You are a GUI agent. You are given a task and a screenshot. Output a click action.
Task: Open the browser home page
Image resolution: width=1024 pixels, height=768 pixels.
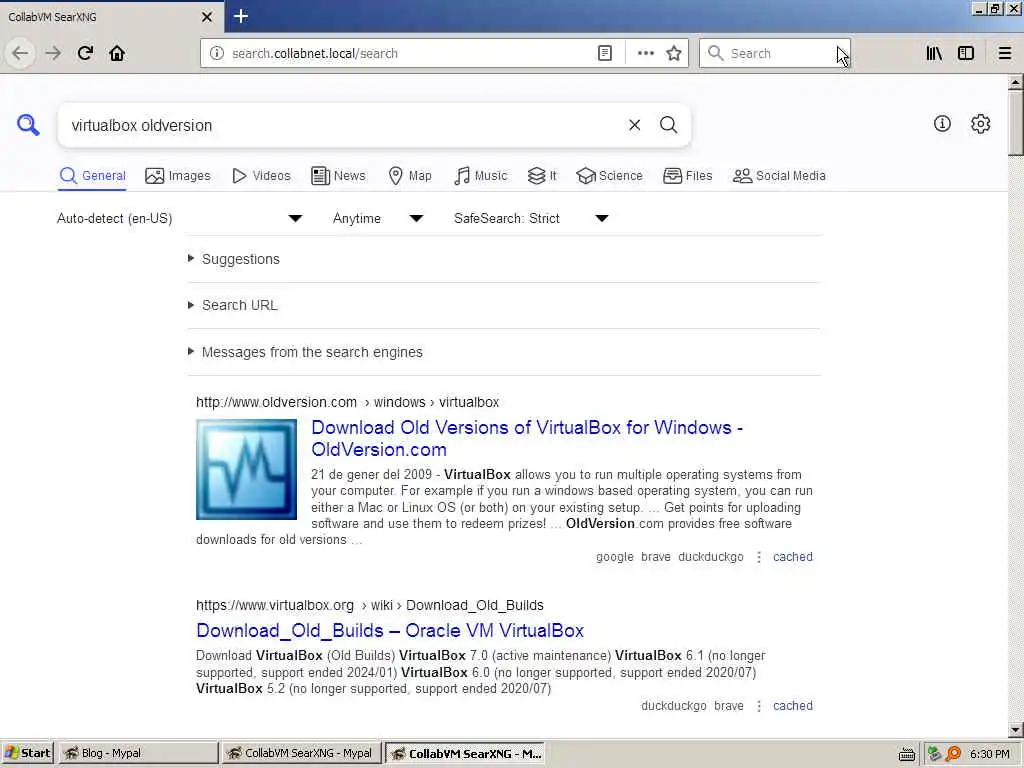117,53
